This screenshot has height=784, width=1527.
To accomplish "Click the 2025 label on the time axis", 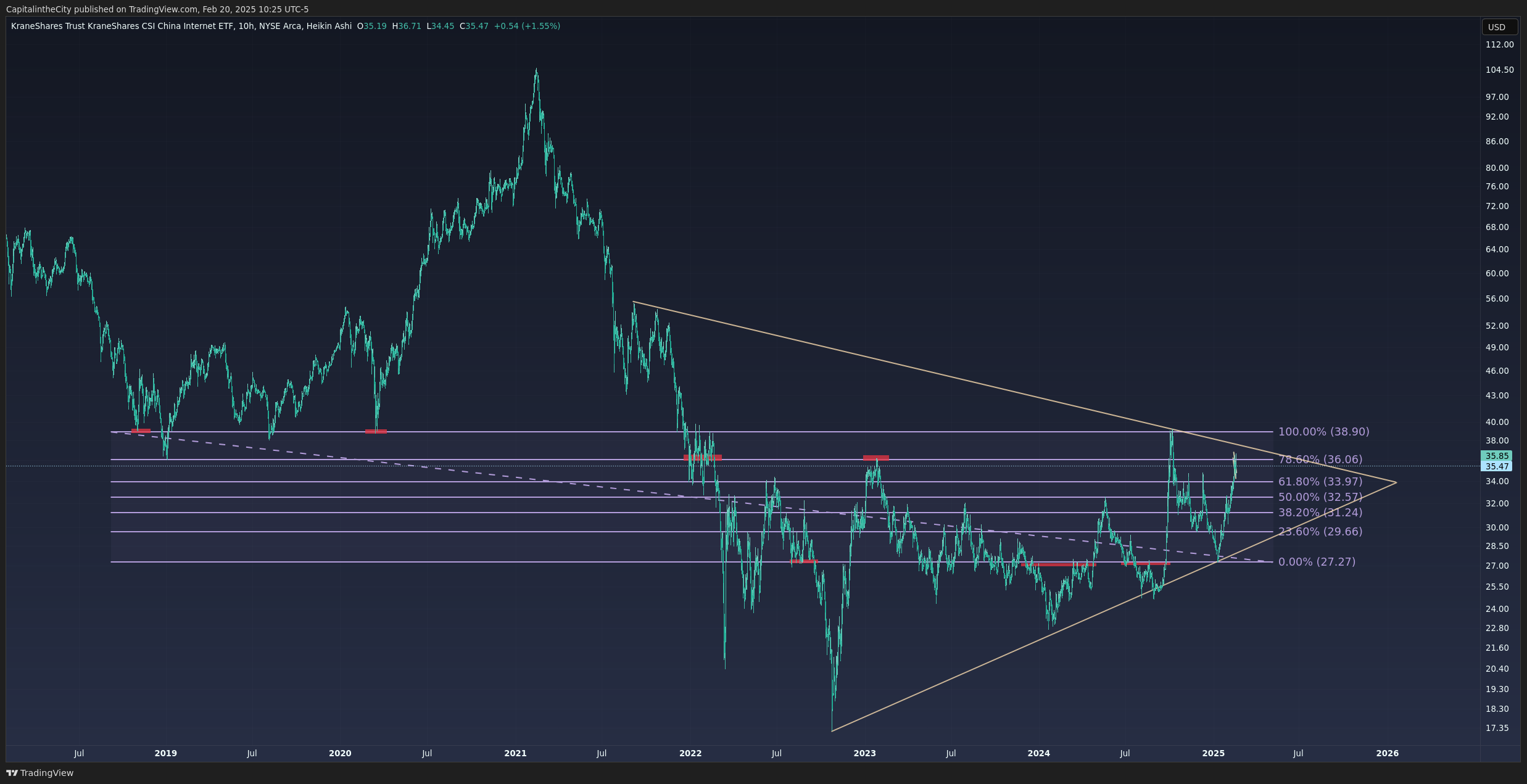I will [x=1213, y=753].
